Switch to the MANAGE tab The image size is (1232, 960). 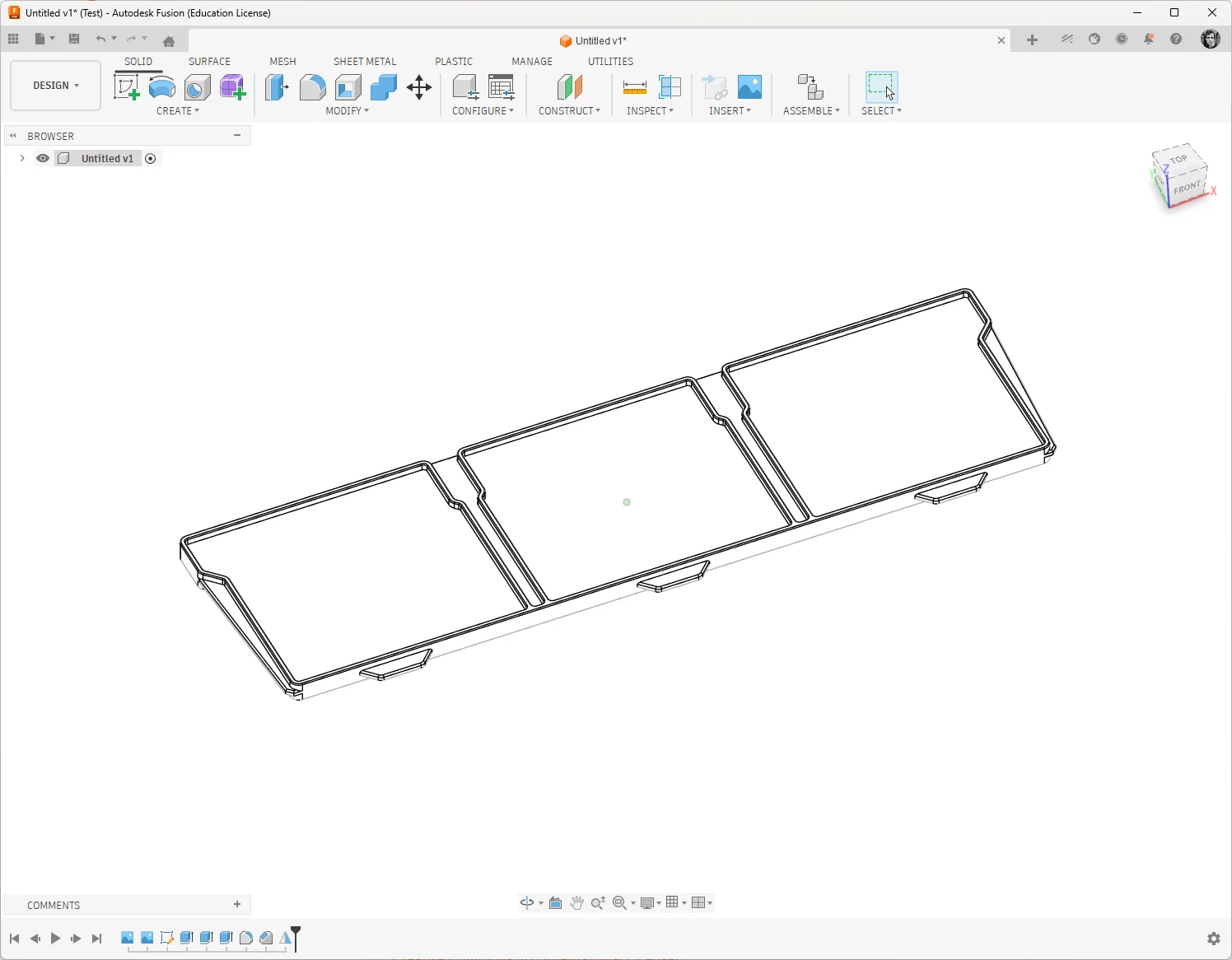(x=532, y=62)
